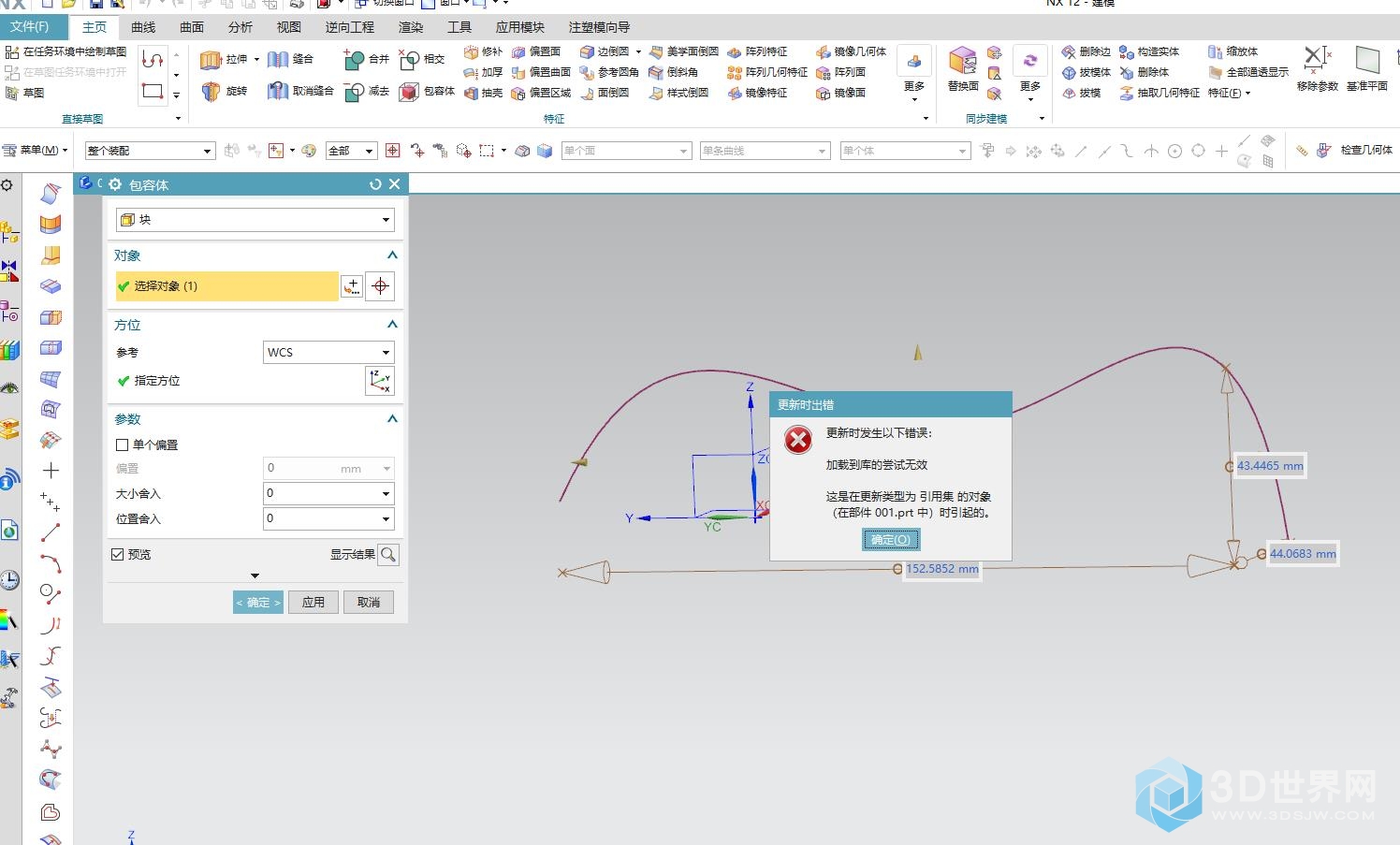Open the 块 type dropdown
The width and height of the screenshot is (1400, 845).
(255, 220)
